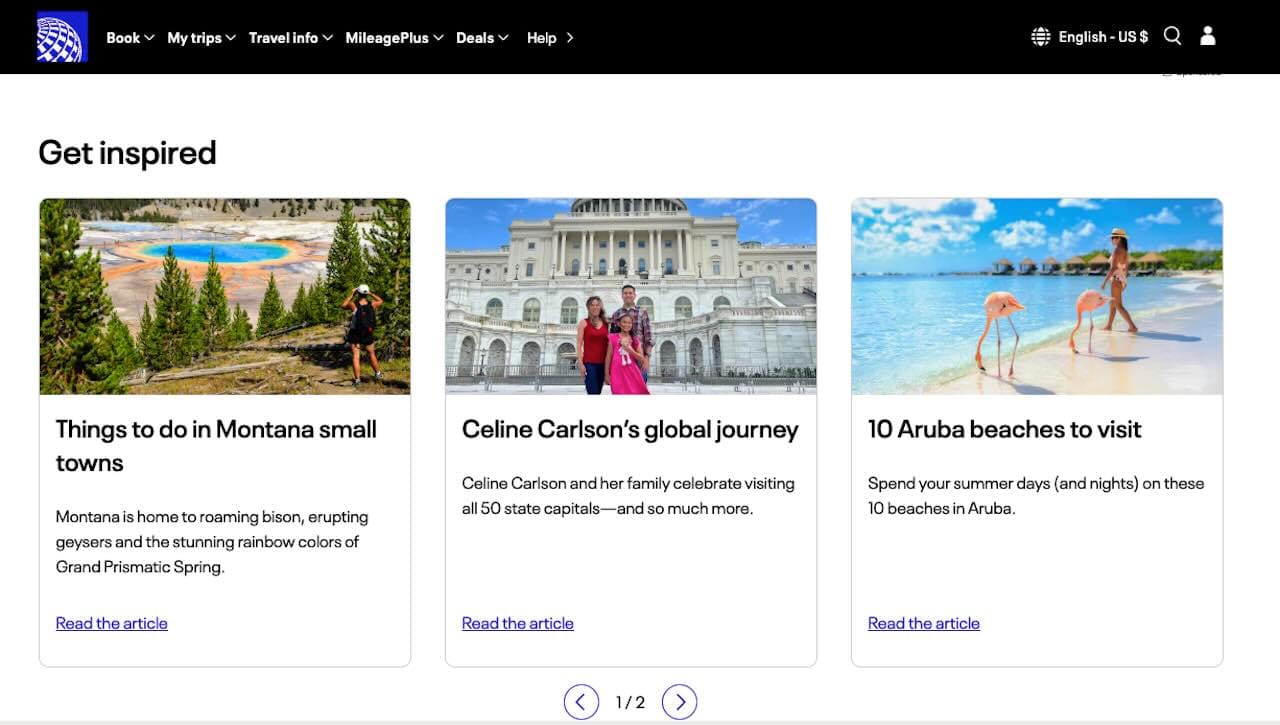
Task: Open the Travel info dropdown
Action: [290, 38]
